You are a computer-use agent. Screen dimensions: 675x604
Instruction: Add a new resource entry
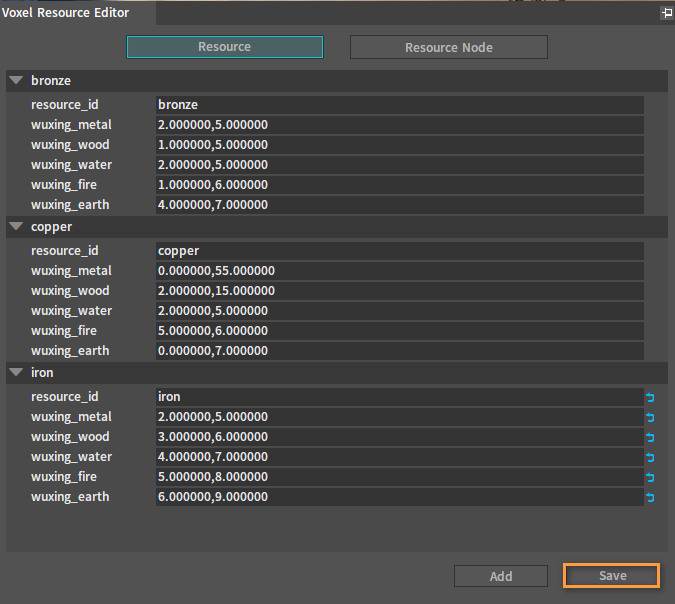(500, 576)
